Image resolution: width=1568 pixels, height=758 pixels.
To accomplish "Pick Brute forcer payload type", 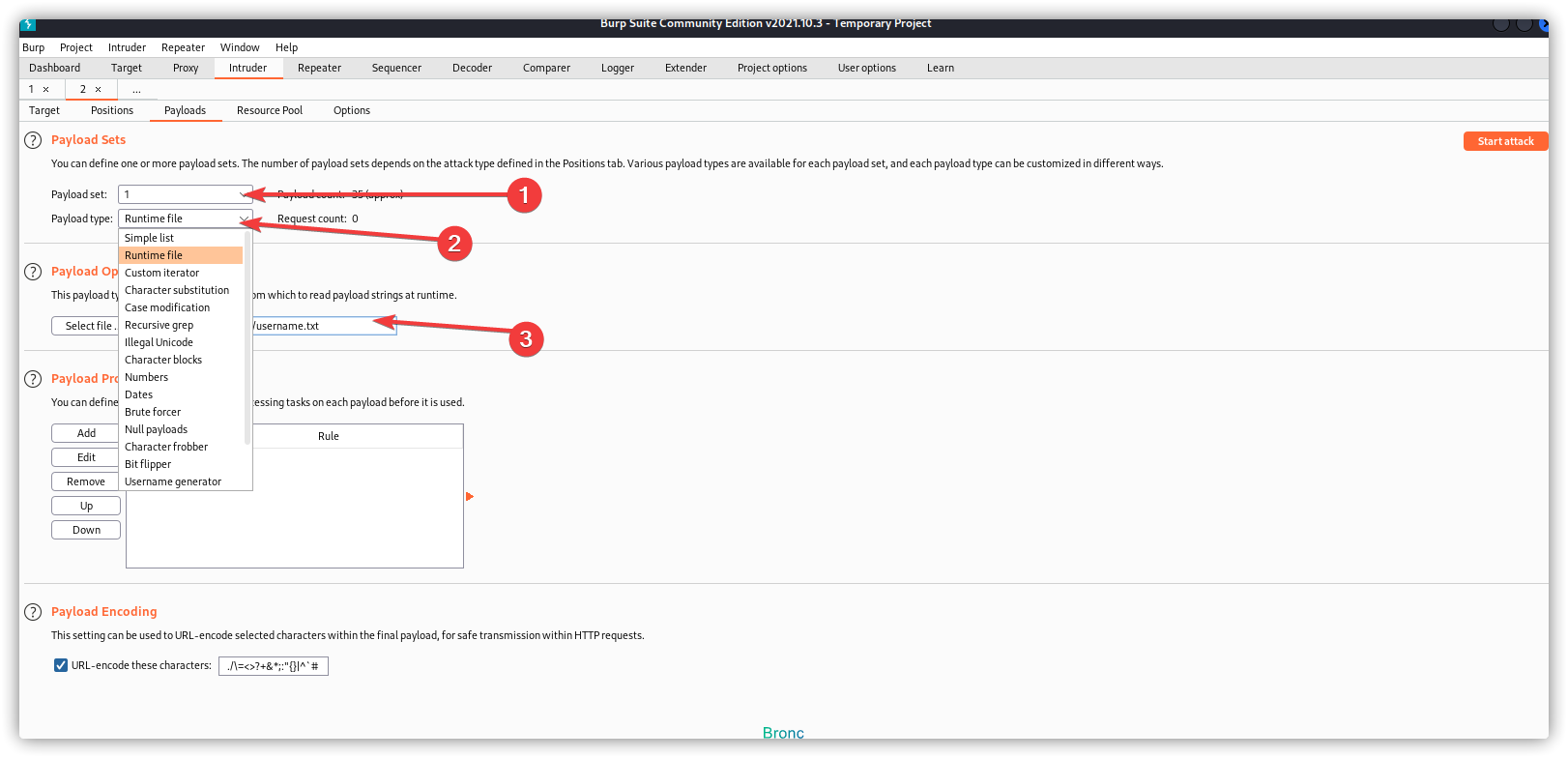I will coord(181,412).
